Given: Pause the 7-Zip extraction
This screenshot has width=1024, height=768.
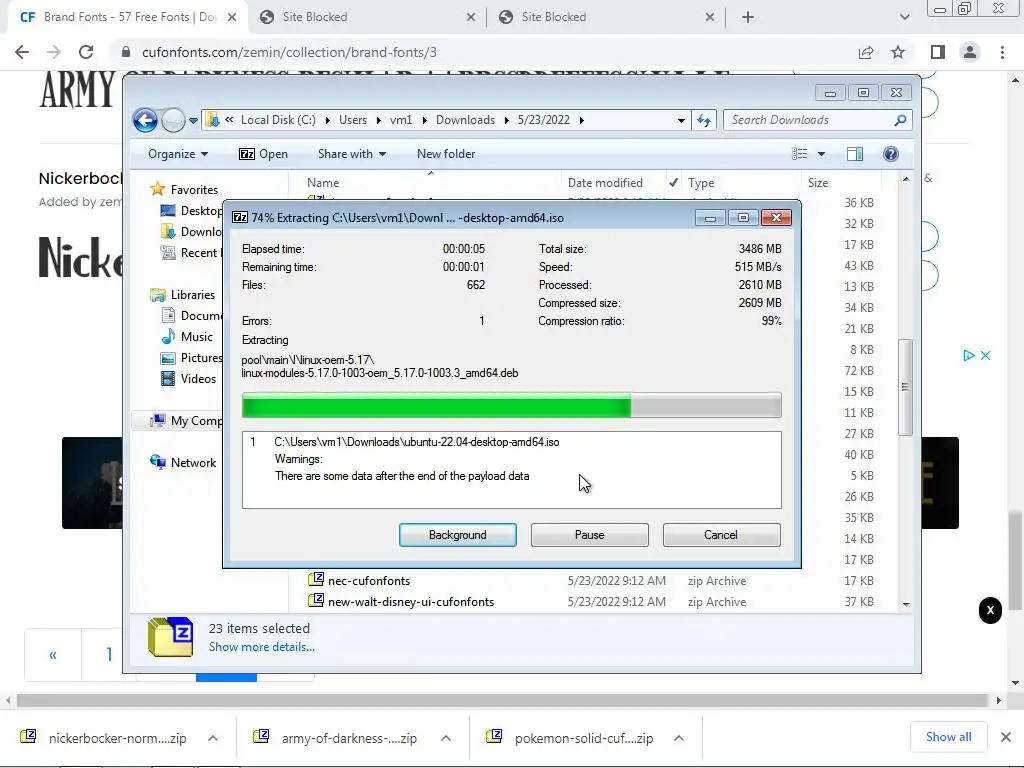Looking at the screenshot, I should pyautogui.click(x=589, y=535).
